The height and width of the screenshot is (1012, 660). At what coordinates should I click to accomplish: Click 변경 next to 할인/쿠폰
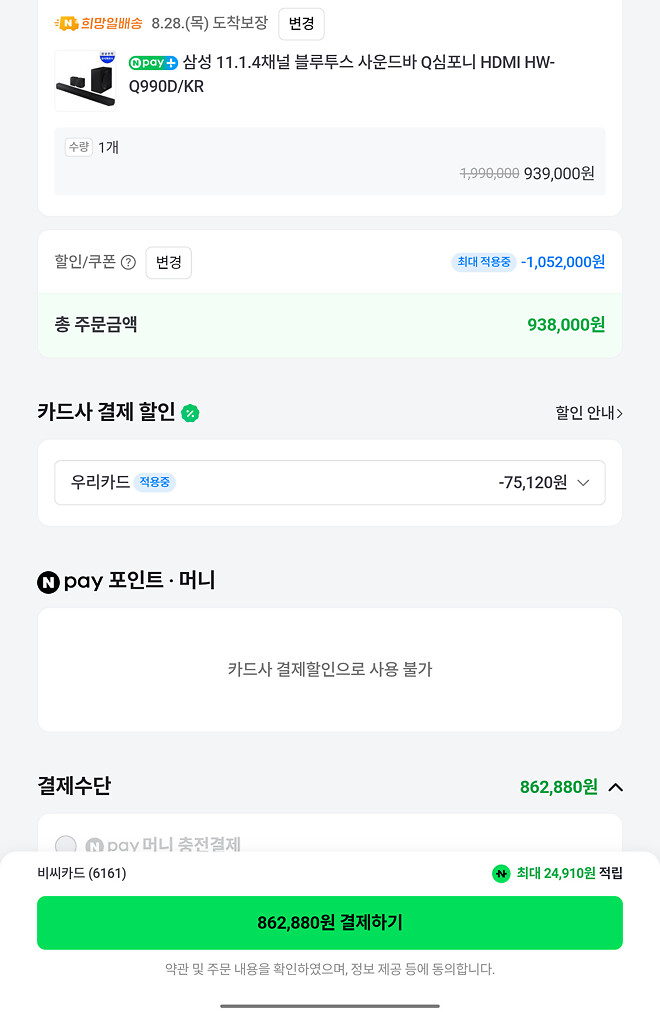[168, 262]
